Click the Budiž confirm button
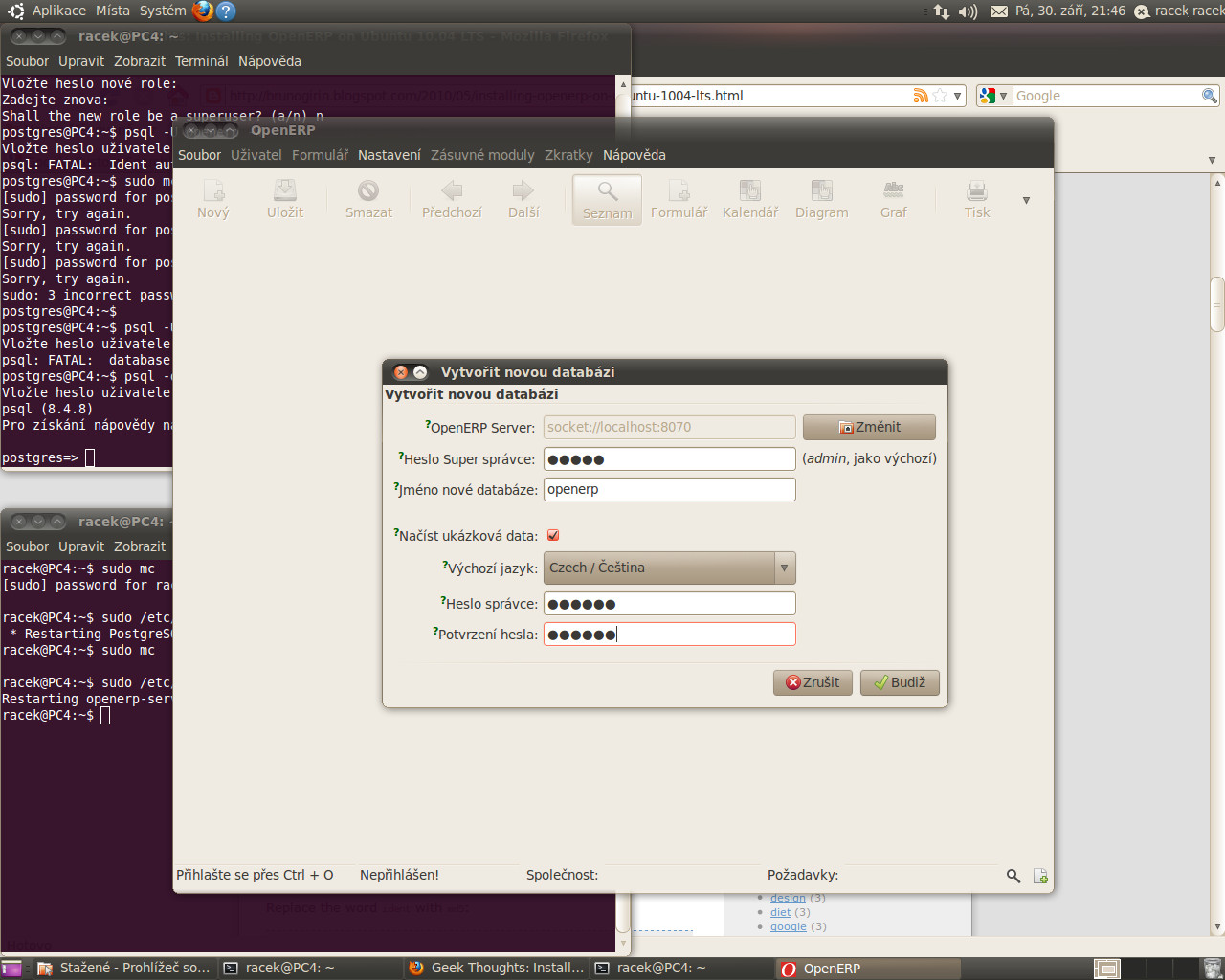Image resolution: width=1225 pixels, height=980 pixels. pyautogui.click(x=900, y=682)
